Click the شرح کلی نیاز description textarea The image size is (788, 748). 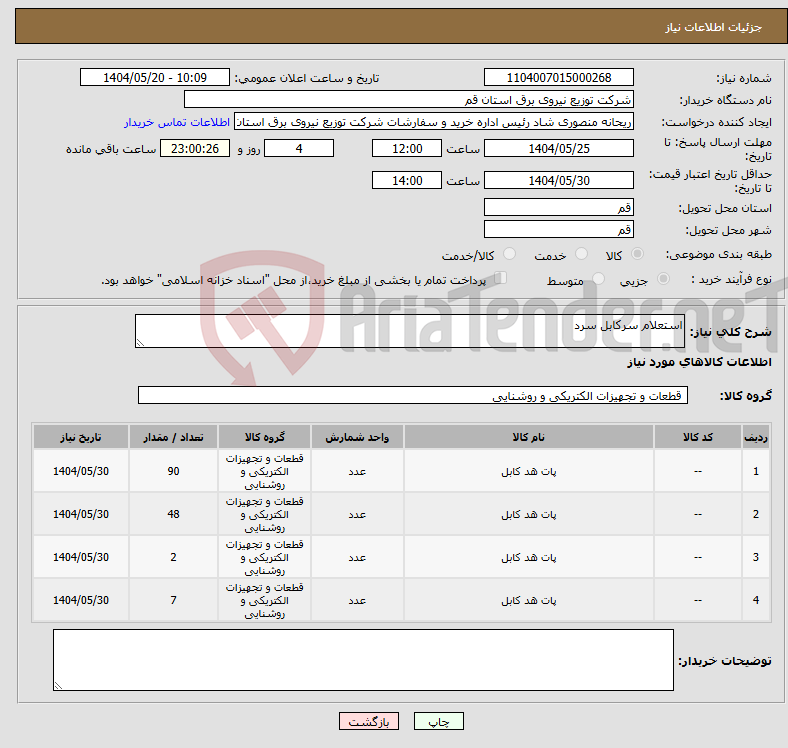click(410, 331)
